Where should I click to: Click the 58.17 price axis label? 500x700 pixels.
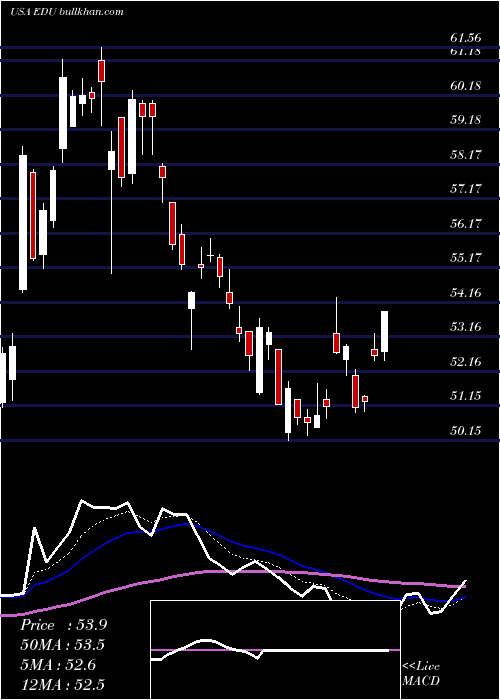click(466, 154)
